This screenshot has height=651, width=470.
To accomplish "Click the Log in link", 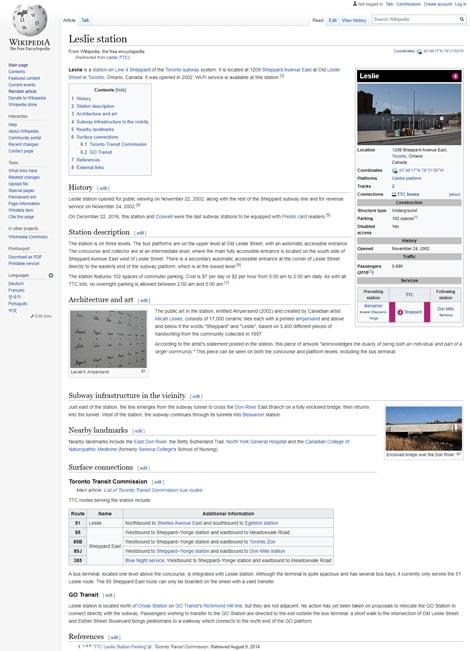I will pyautogui.click(x=460, y=4).
